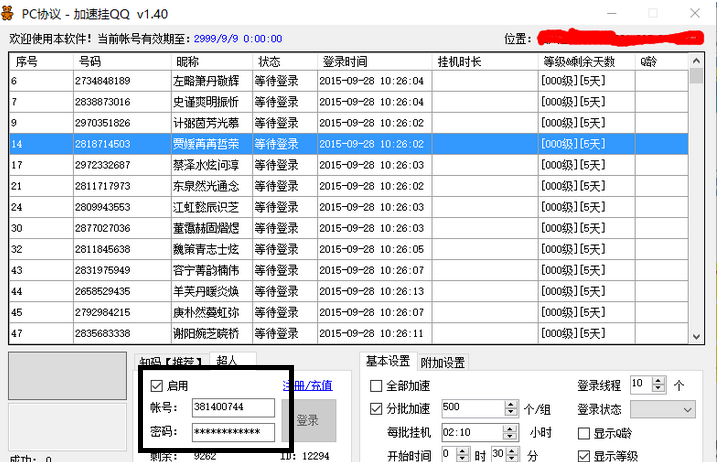Viewport: 719px width, 462px height.
Task: Click the 个/组 value field showing 500
Action: click(473, 408)
